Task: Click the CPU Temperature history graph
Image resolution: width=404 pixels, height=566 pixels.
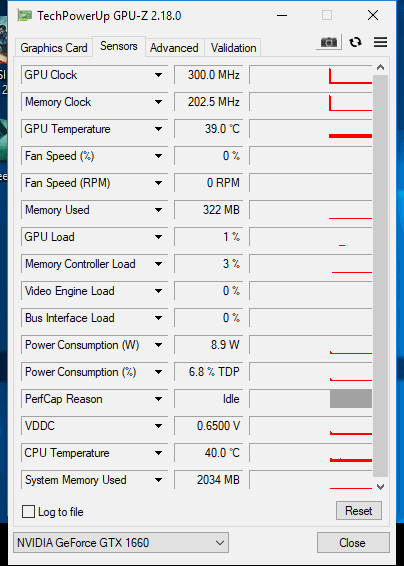Action: [x=311, y=453]
